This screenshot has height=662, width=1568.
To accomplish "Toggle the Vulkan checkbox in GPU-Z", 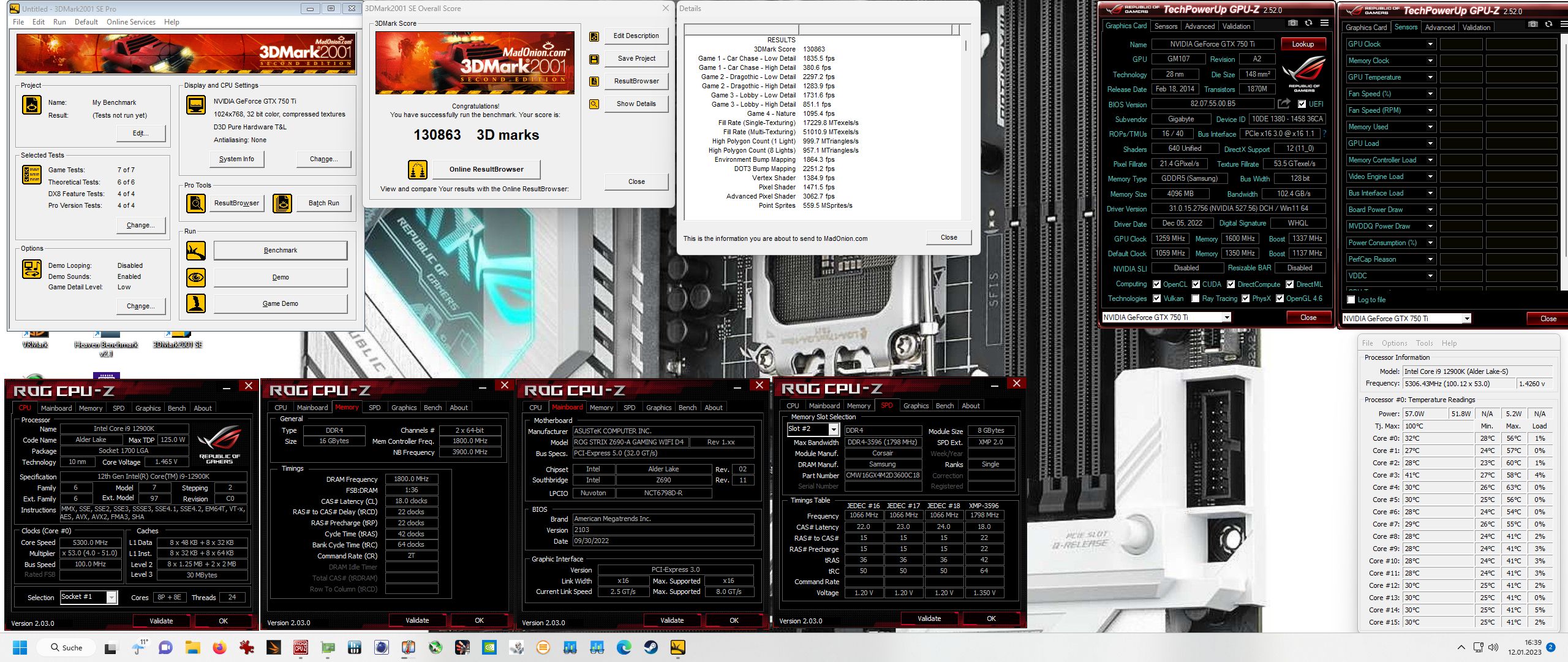I will pos(1156,299).
